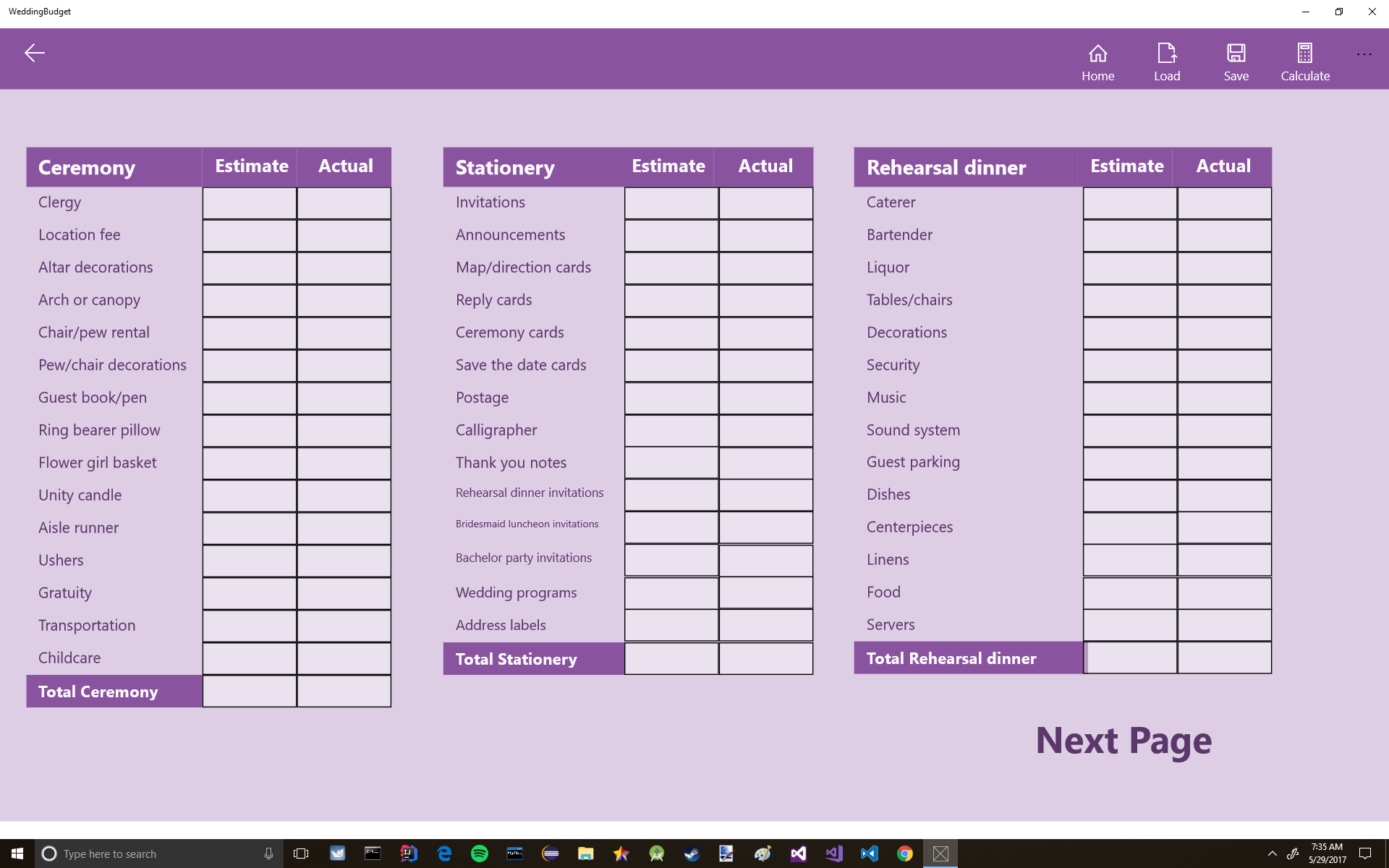
Task: Click the Windows search box
Action: point(159,854)
